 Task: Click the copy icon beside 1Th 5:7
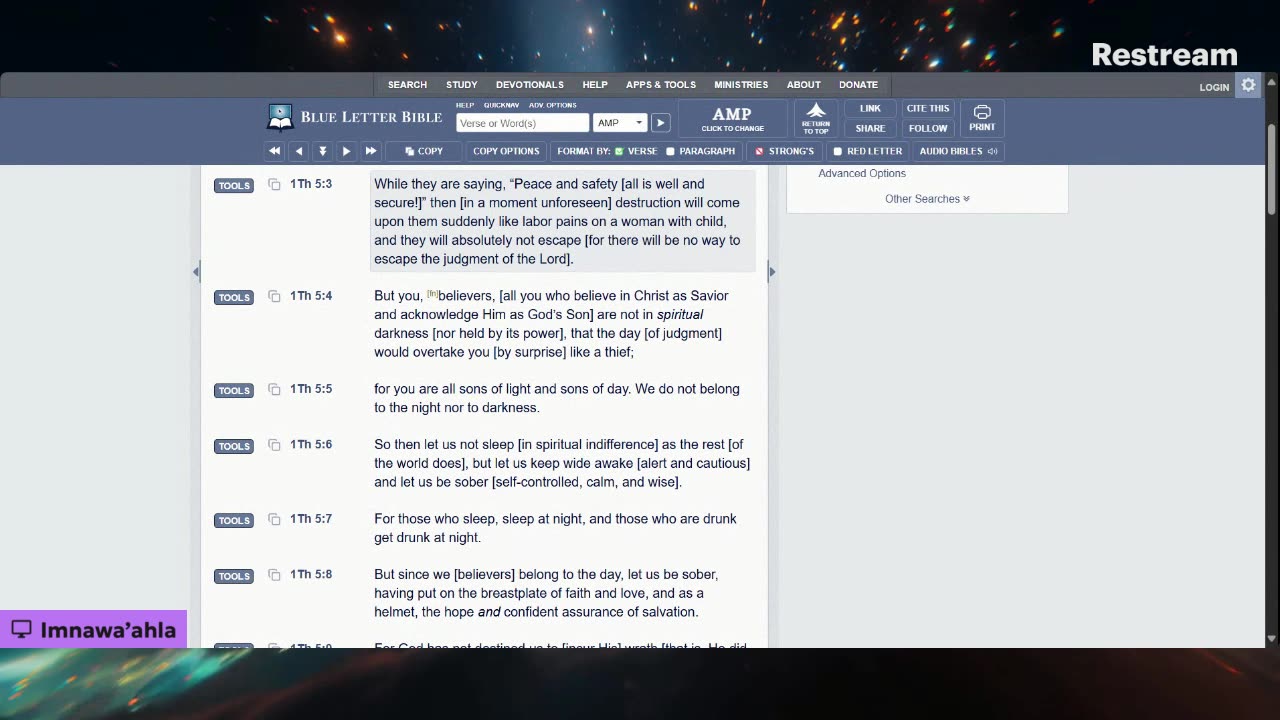tap(274, 519)
